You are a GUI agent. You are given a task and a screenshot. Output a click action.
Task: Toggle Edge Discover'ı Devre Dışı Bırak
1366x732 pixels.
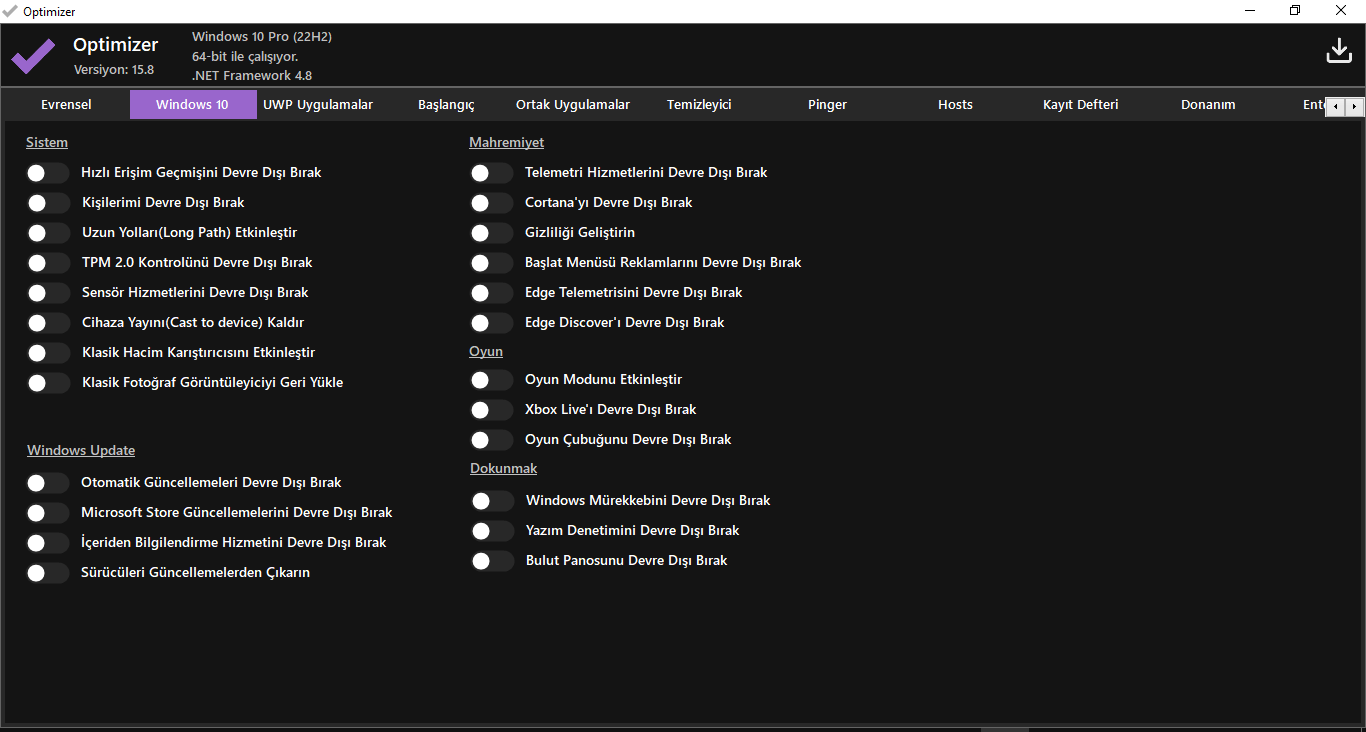[492, 323]
